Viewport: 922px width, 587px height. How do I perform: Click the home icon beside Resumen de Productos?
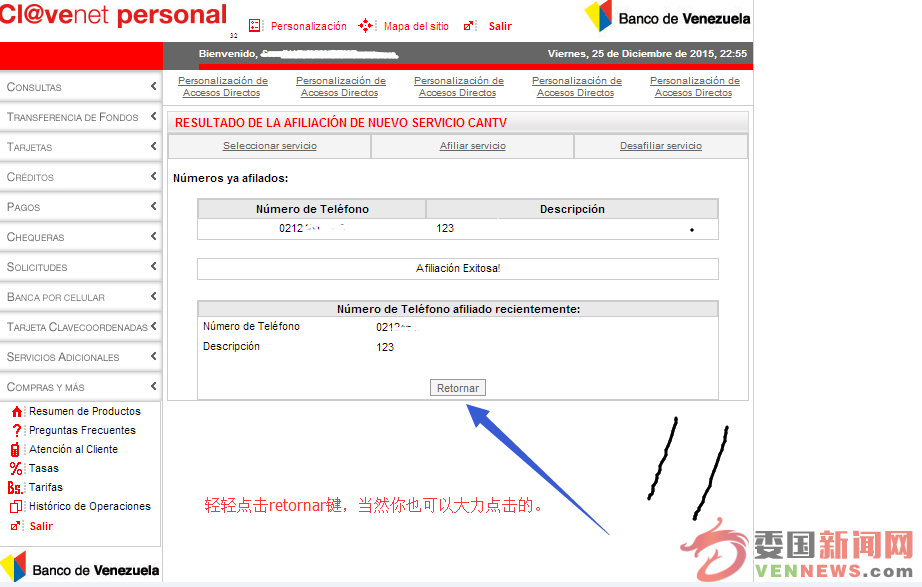click(17, 412)
